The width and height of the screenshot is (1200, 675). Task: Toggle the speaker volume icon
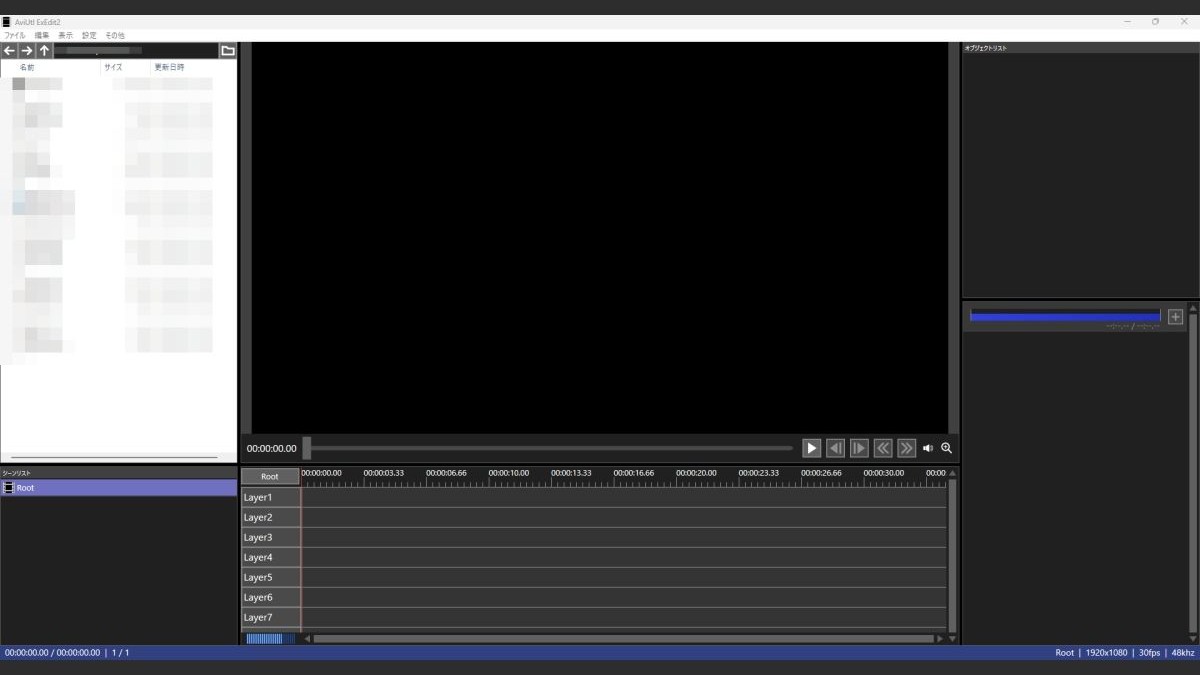(928, 448)
